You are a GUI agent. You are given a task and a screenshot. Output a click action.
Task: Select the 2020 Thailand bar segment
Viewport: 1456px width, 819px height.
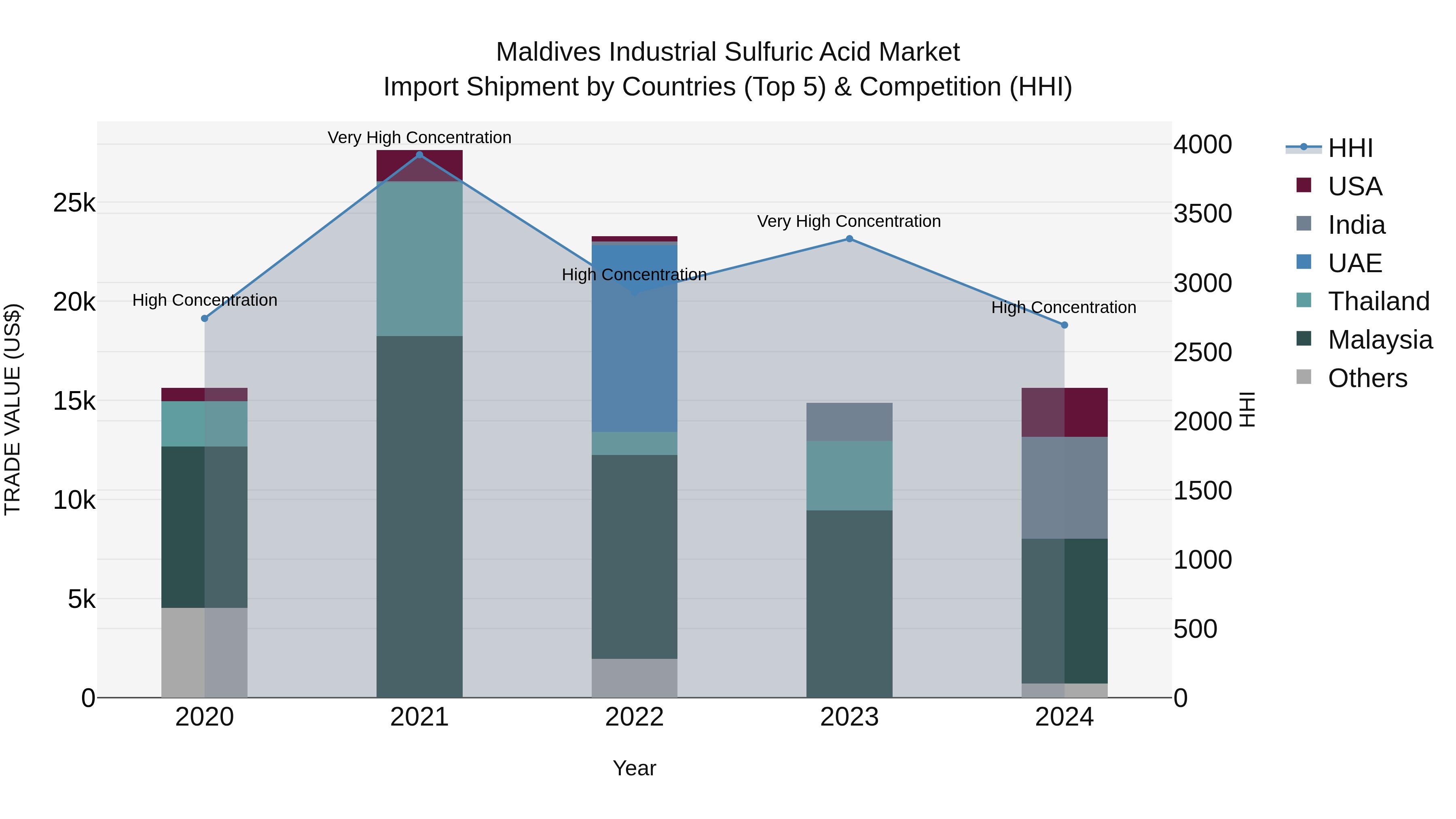click(x=205, y=424)
